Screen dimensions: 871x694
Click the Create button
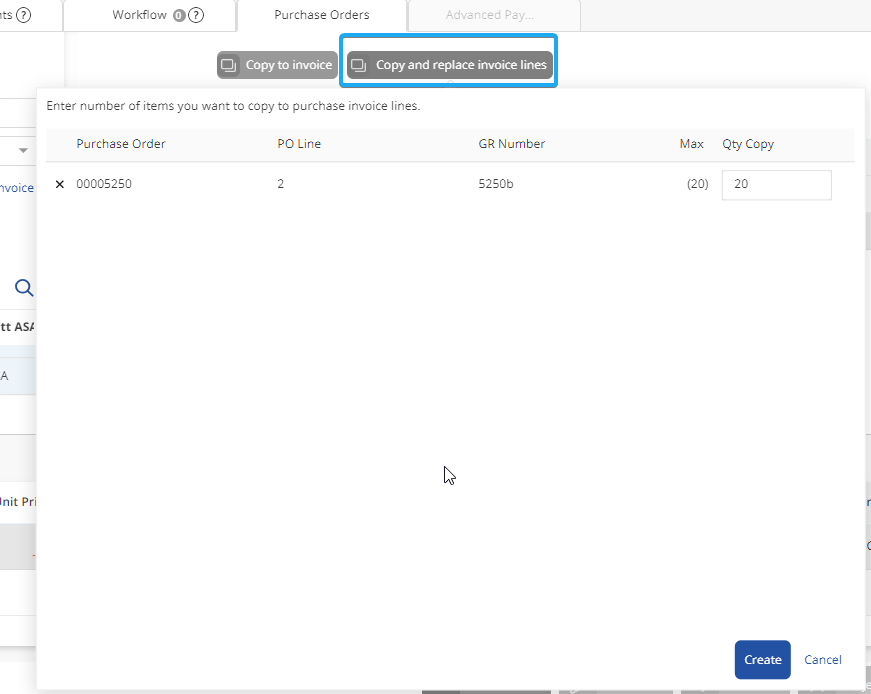click(762, 660)
